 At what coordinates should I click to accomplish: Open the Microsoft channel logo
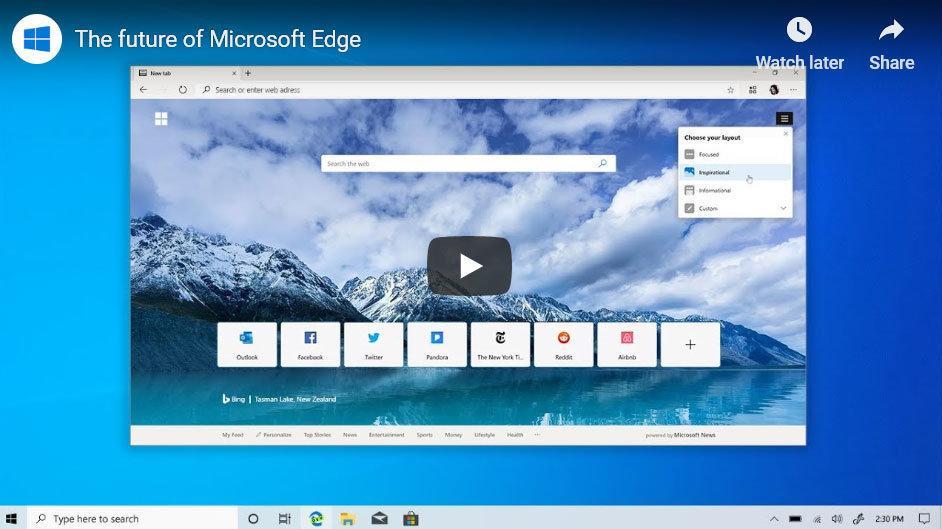click(37, 39)
